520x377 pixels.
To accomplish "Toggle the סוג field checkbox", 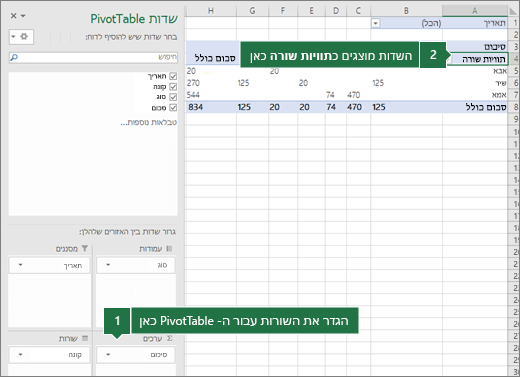I will 173,97.
